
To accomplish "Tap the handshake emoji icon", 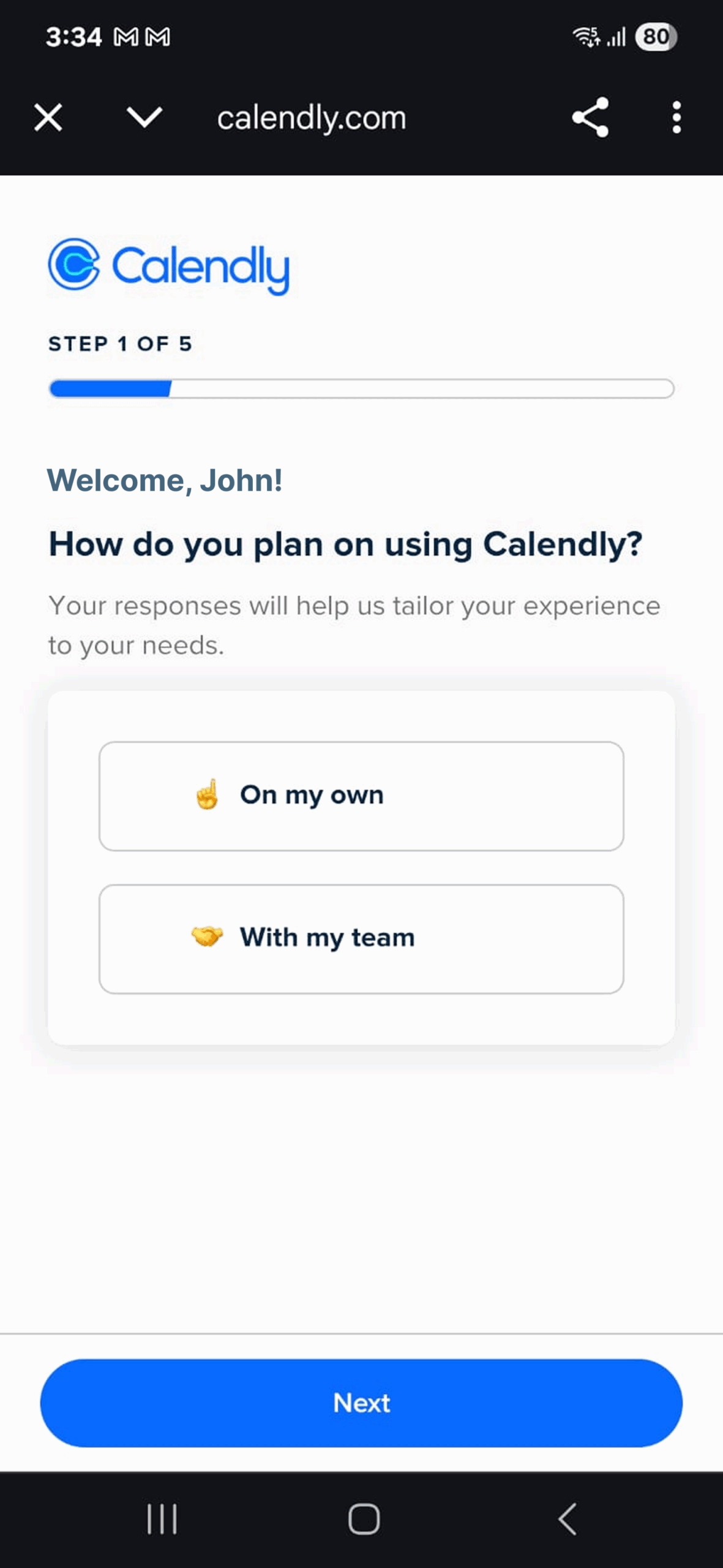I will click(207, 937).
